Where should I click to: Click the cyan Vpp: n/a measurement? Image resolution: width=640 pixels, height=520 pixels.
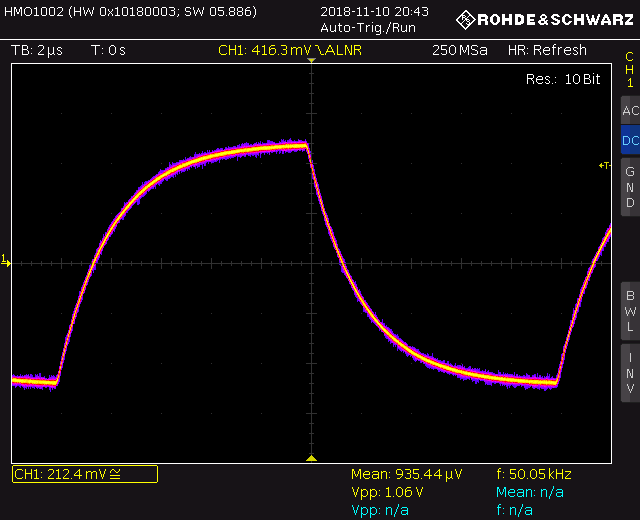[x=380, y=510]
